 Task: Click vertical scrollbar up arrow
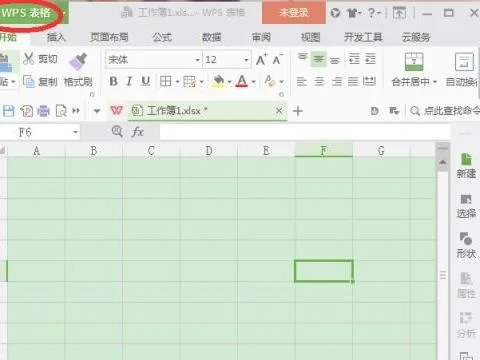coord(443,162)
